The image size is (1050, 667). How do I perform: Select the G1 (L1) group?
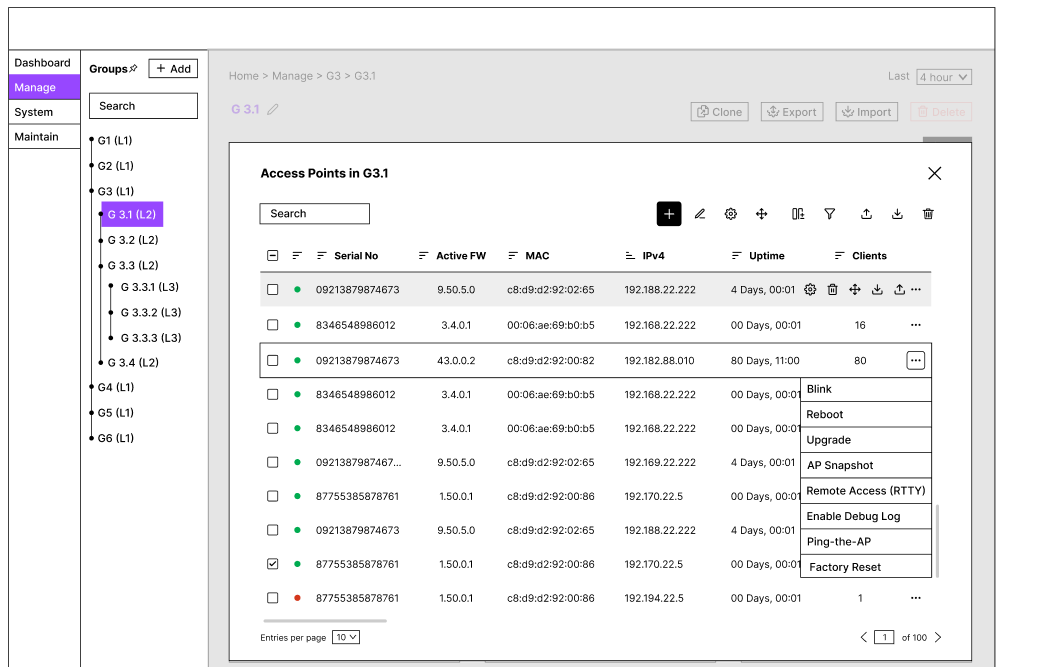(115, 140)
